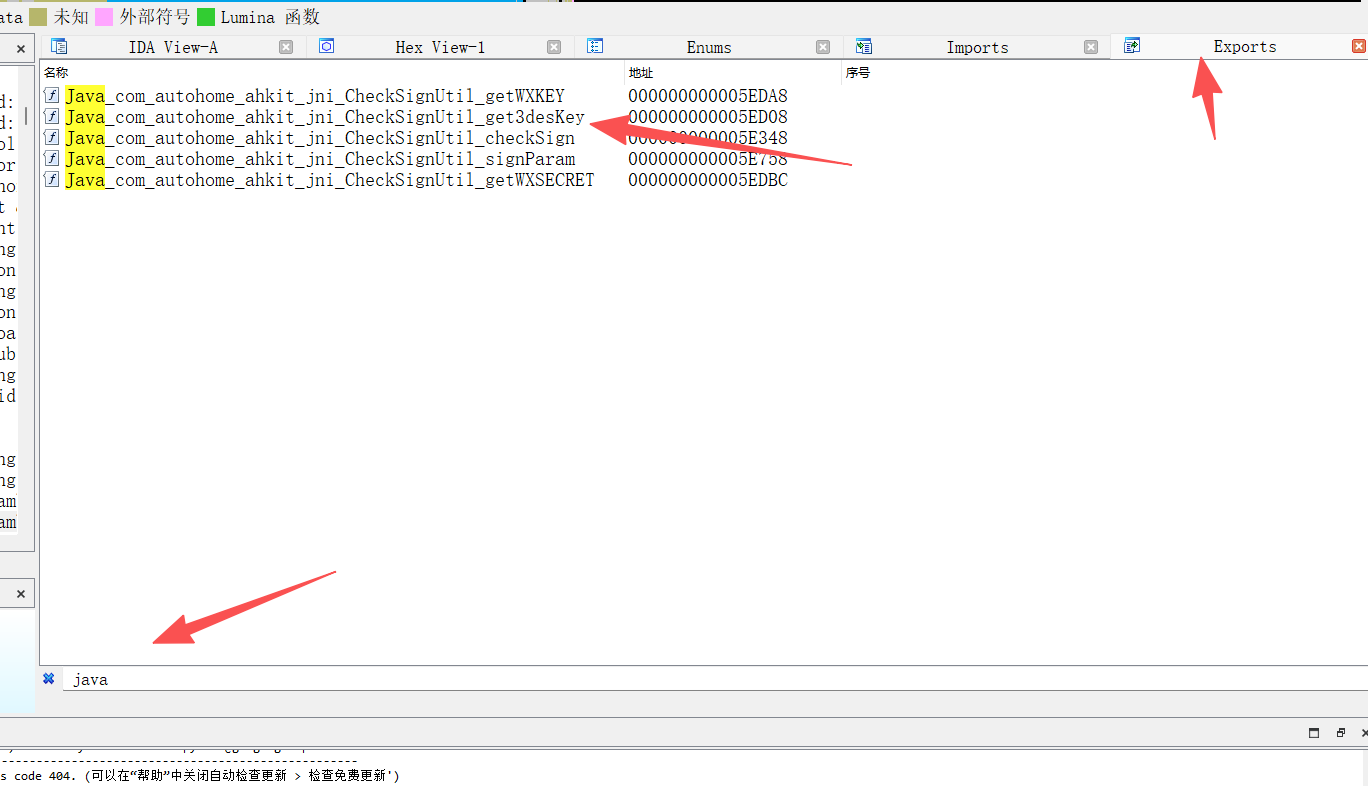Select the Exports tab
The width and height of the screenshot is (1368, 786).
tap(1244, 46)
